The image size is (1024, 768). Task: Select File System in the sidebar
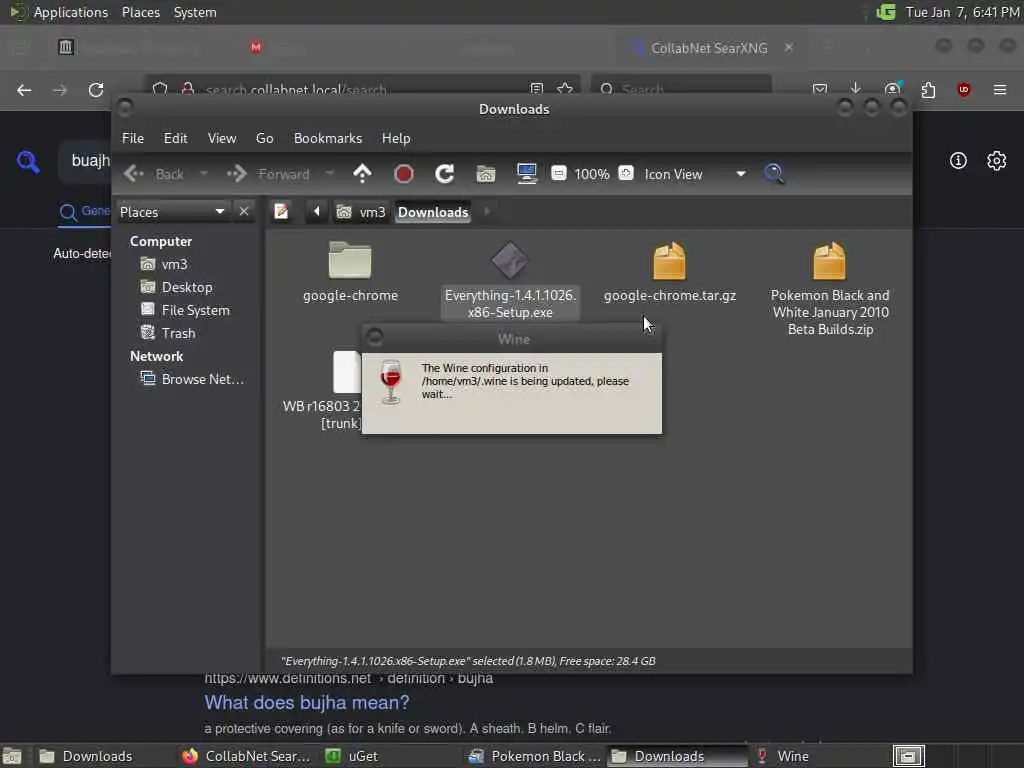185,310
